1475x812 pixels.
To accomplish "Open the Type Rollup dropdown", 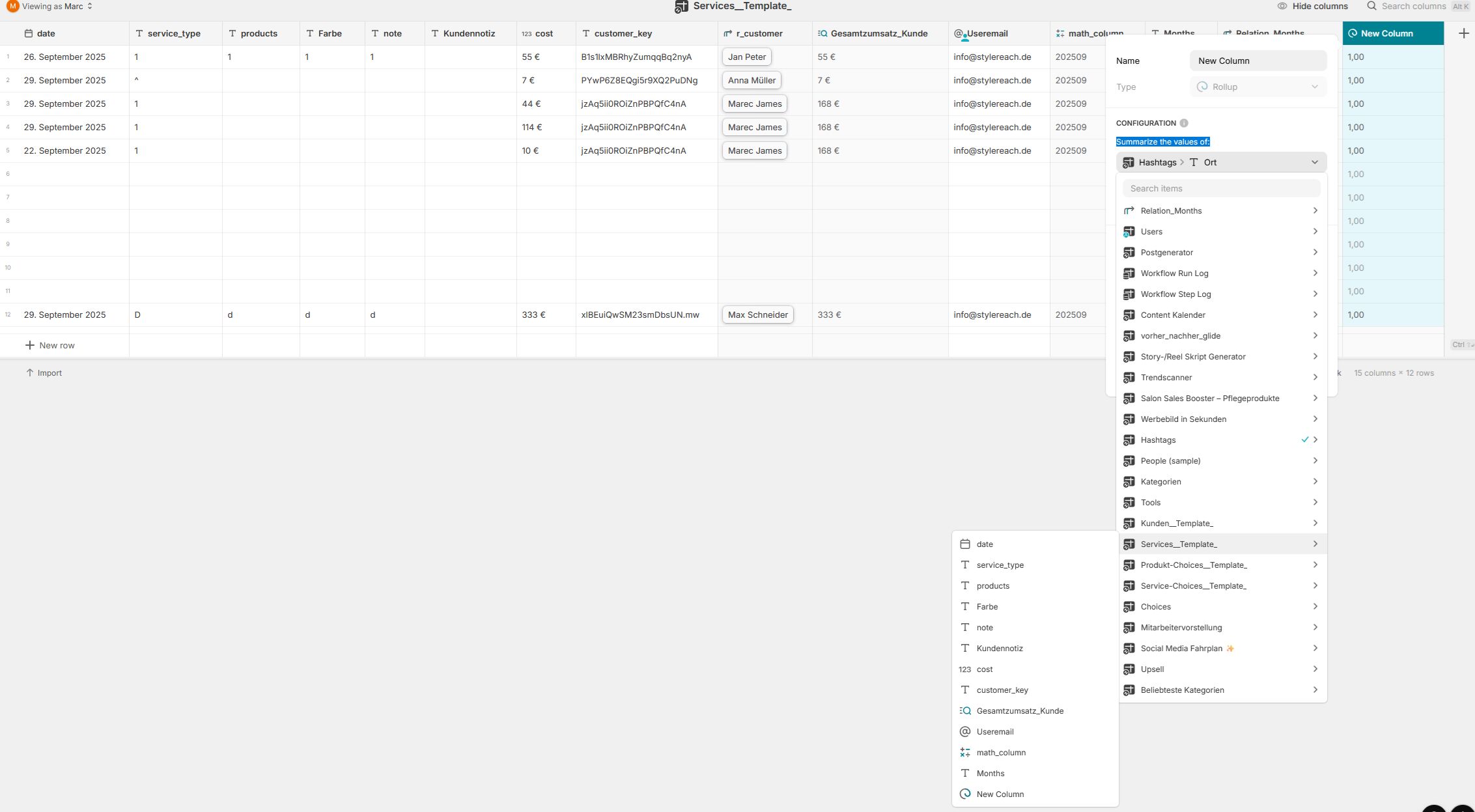I will click(1257, 87).
